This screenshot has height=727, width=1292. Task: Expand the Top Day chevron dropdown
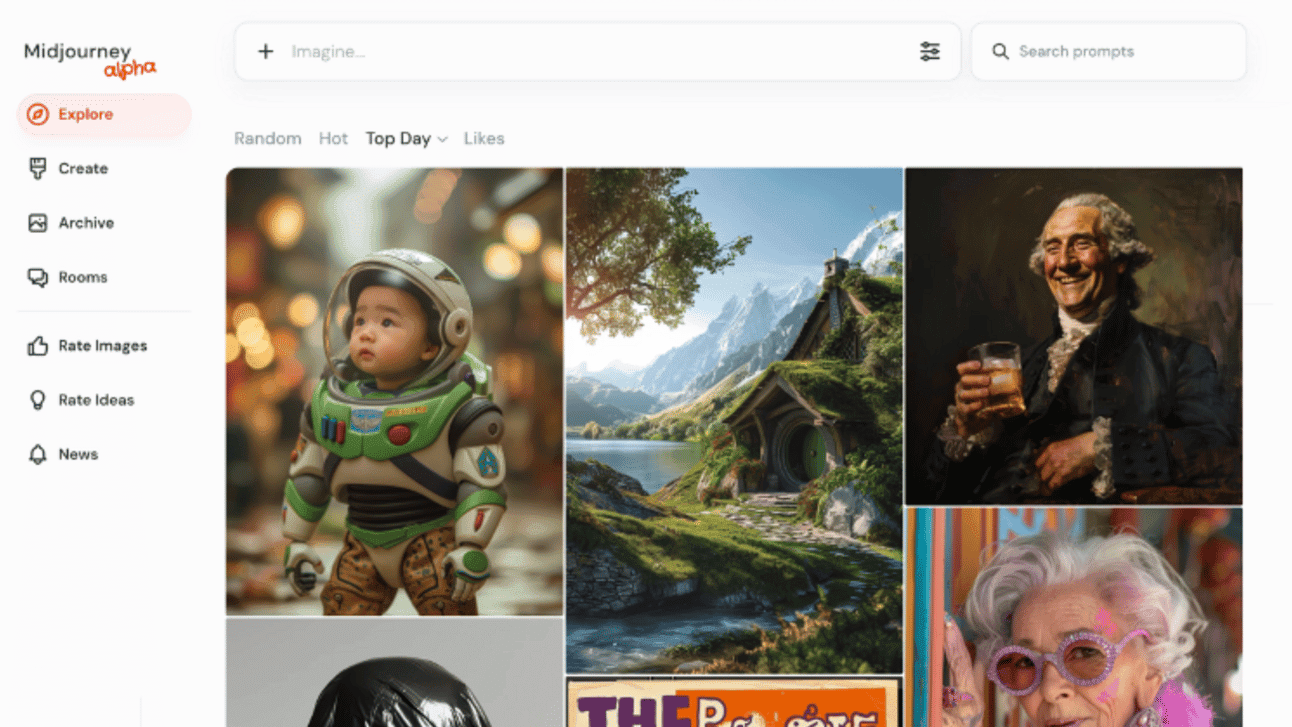pos(442,140)
